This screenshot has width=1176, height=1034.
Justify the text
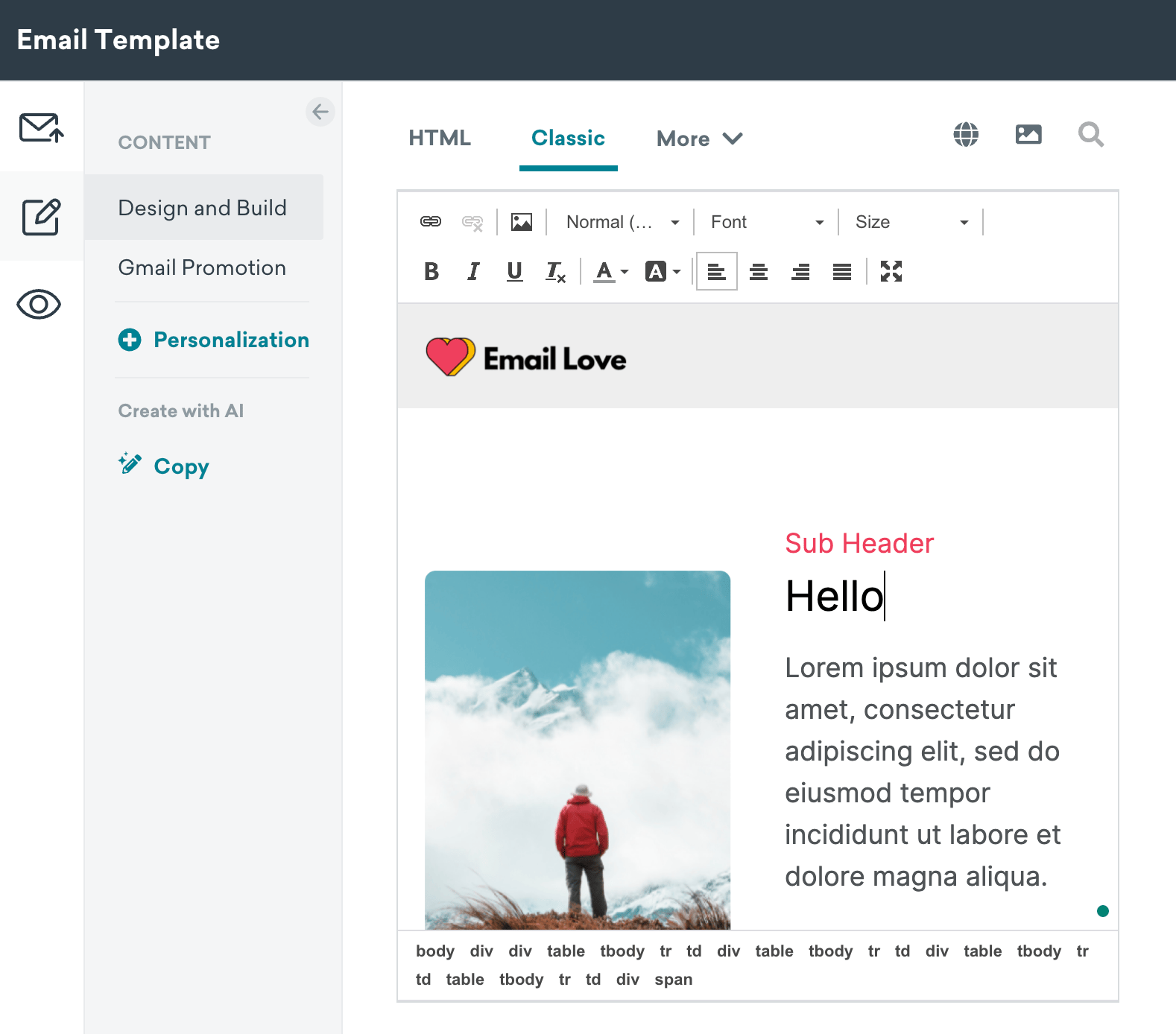842,272
